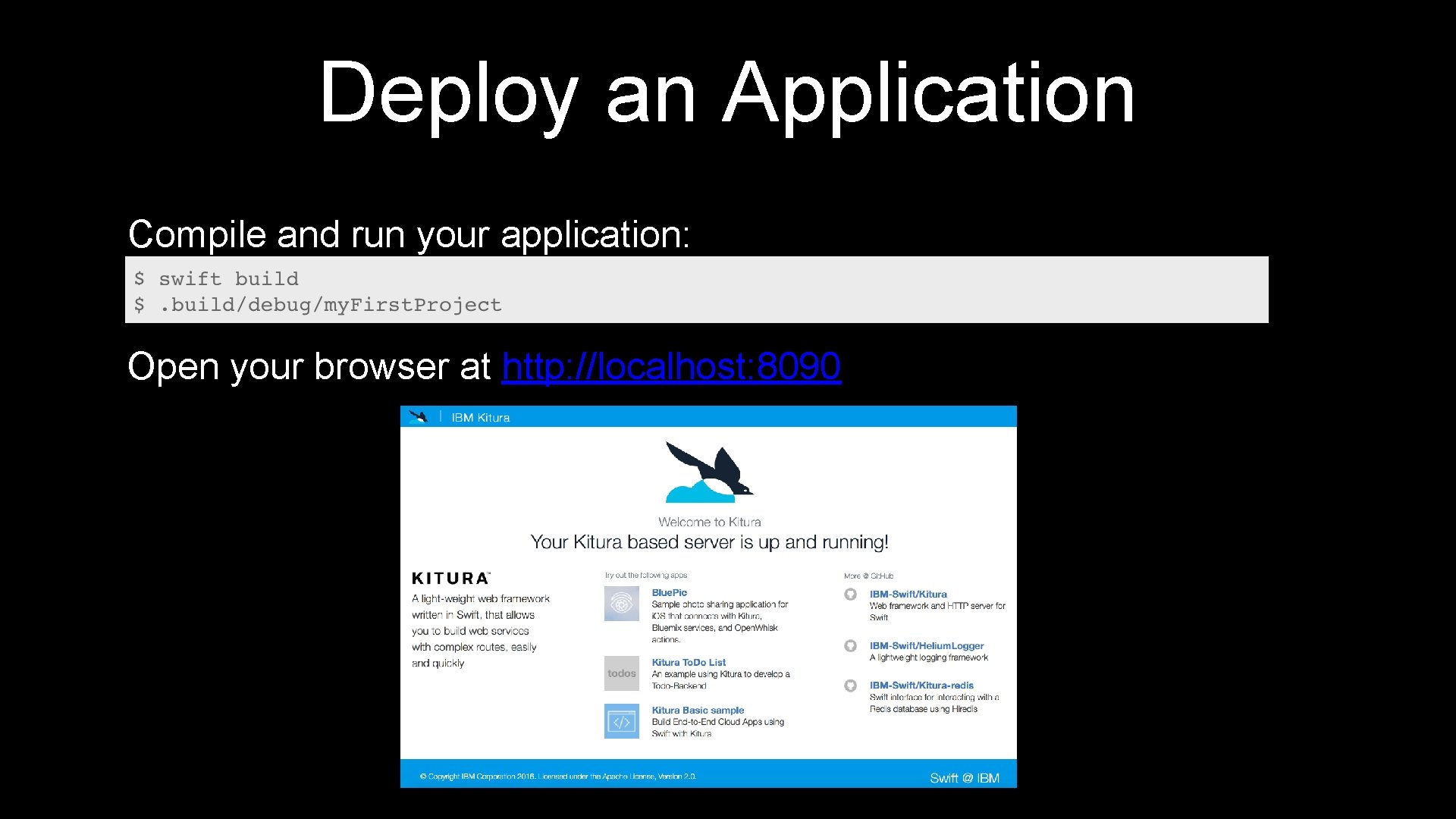The width and height of the screenshot is (1456, 819).
Task: Click the BluePic app thumbnail icon
Action: 621,604
